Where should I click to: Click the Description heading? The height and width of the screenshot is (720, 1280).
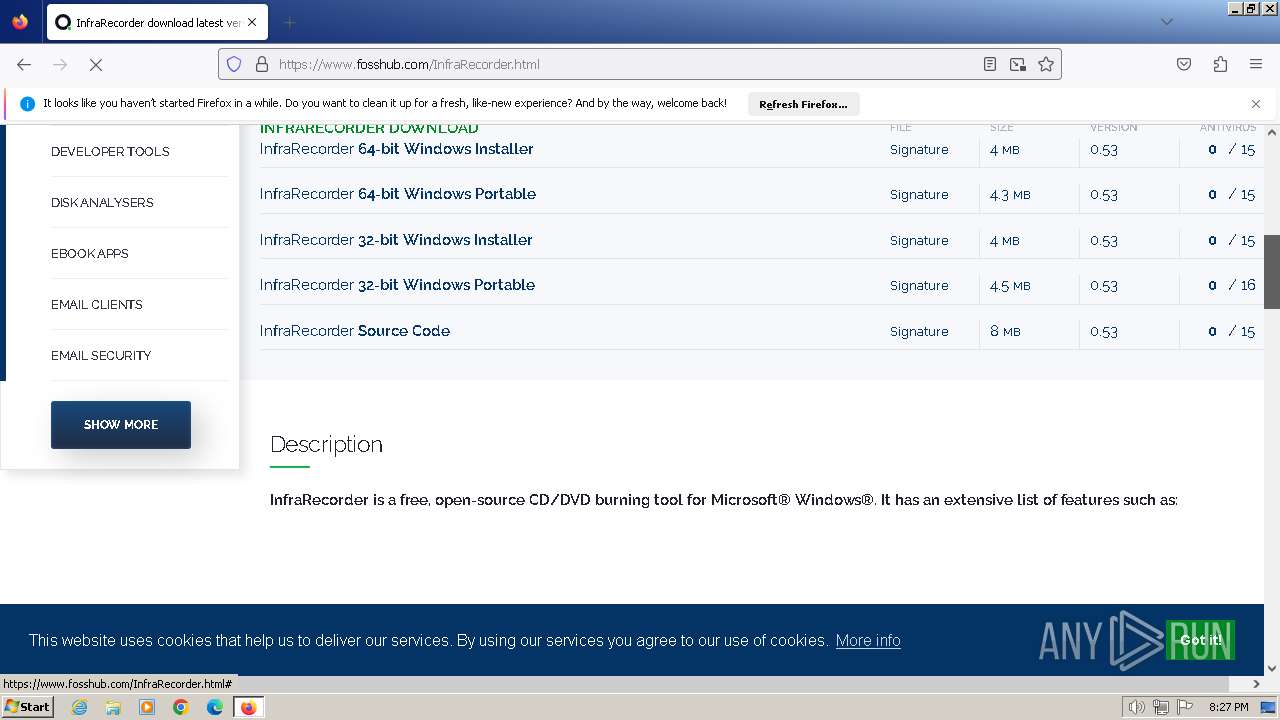(326, 445)
